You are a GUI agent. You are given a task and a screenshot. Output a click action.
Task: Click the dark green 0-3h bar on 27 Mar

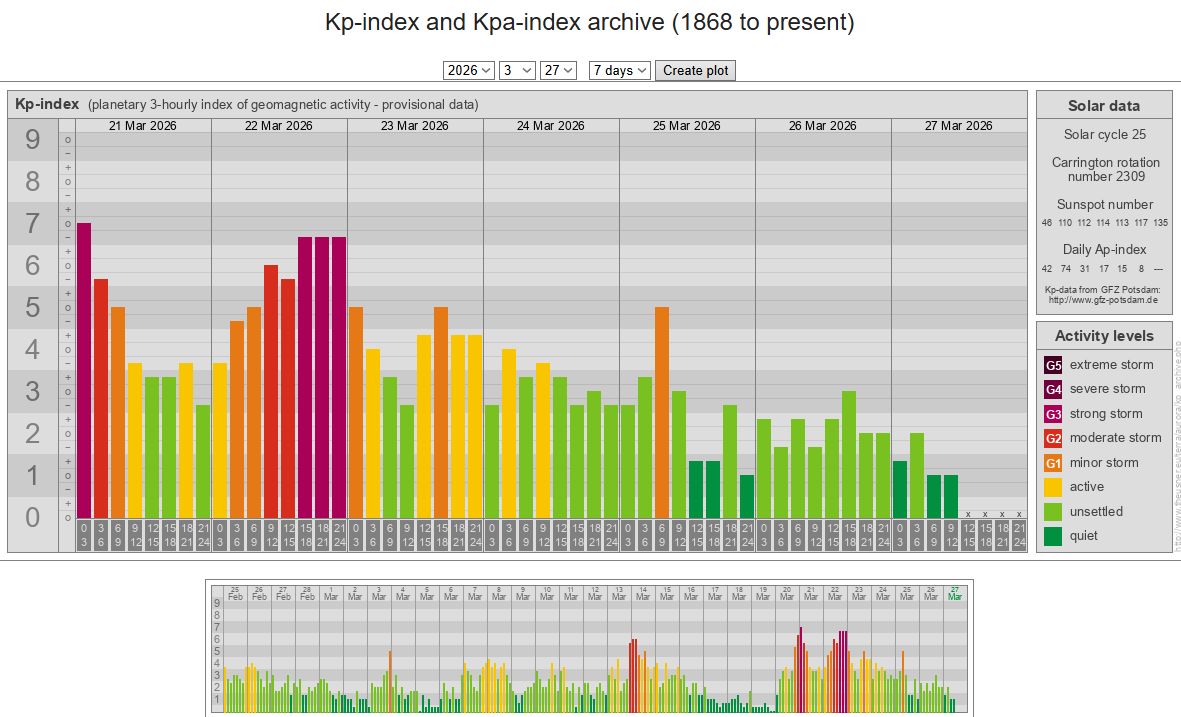[900, 490]
